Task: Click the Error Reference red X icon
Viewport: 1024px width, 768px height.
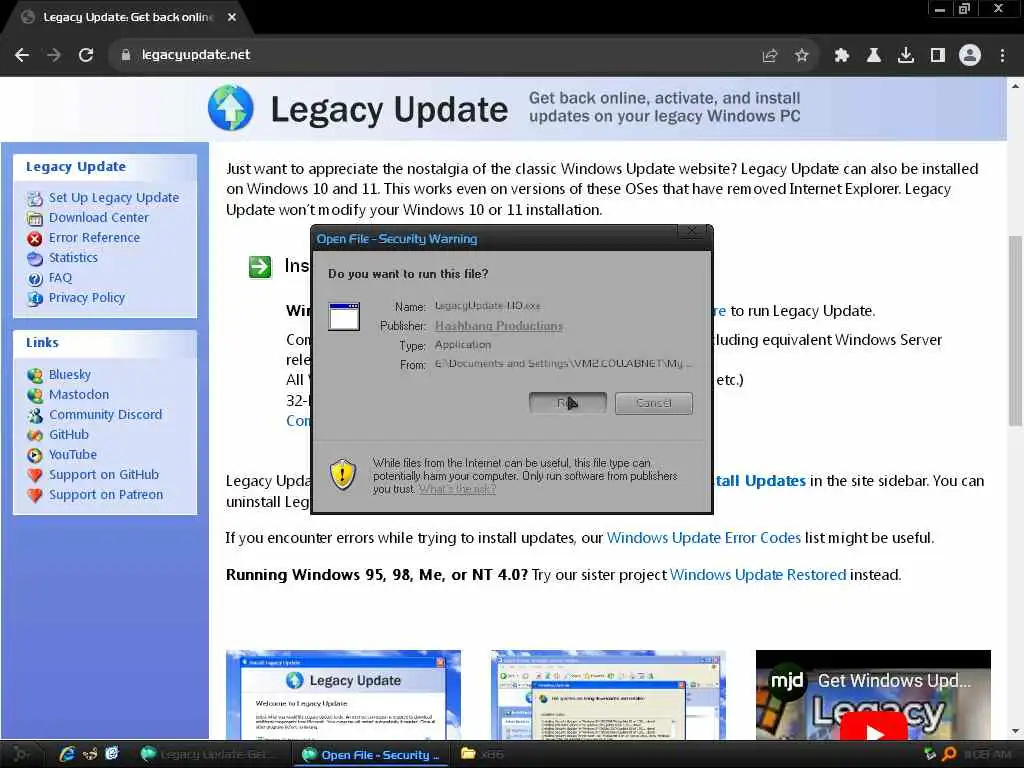Action: click(x=35, y=238)
